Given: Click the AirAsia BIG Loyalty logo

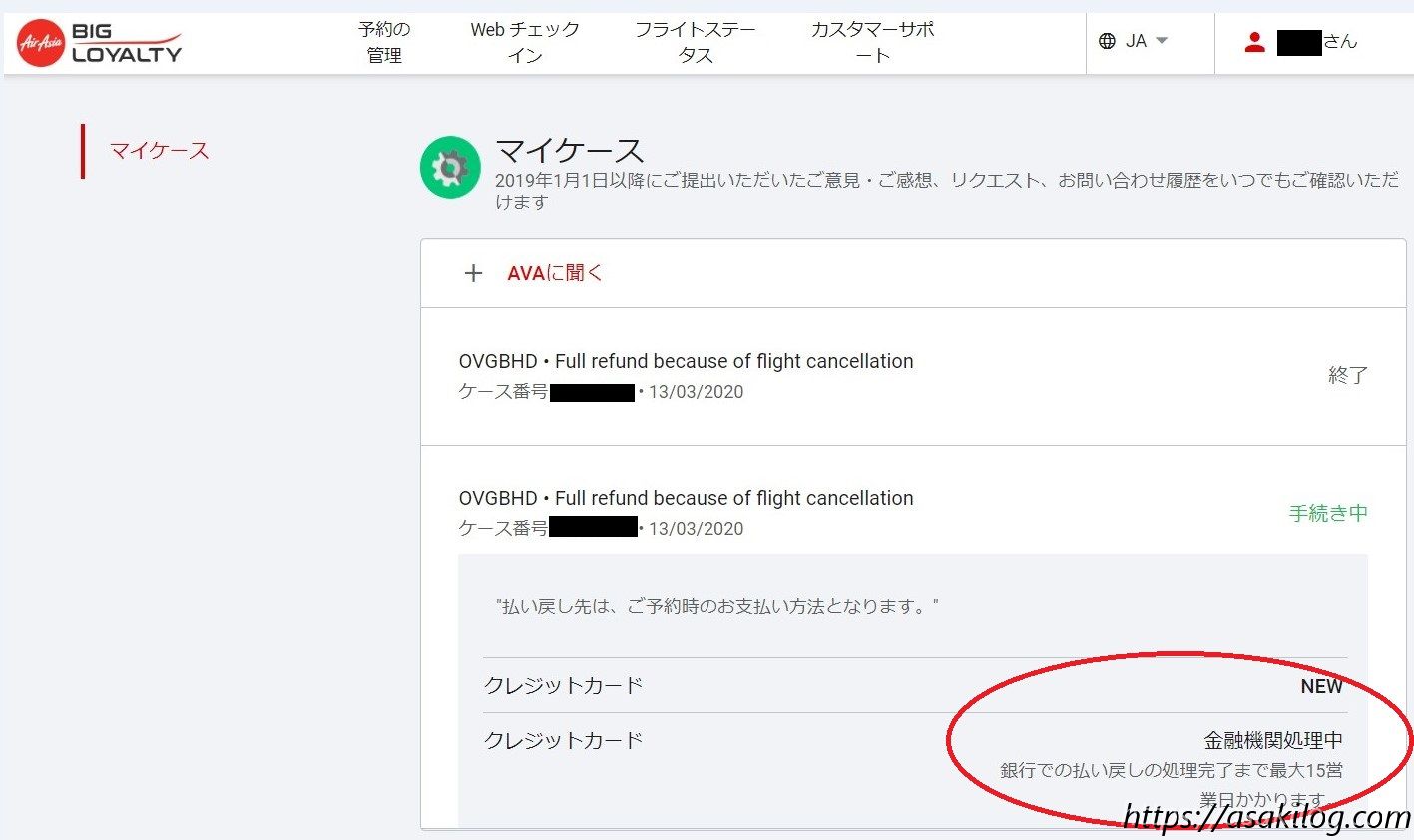Looking at the screenshot, I should point(100,43).
